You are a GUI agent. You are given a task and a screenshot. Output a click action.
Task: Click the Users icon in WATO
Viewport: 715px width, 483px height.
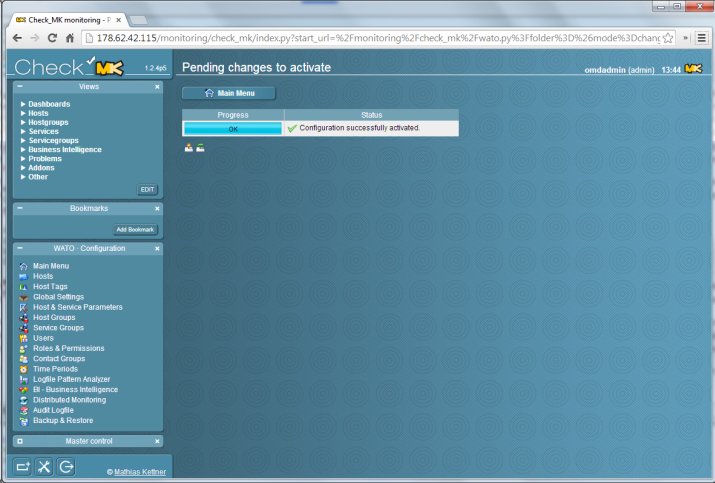24,338
